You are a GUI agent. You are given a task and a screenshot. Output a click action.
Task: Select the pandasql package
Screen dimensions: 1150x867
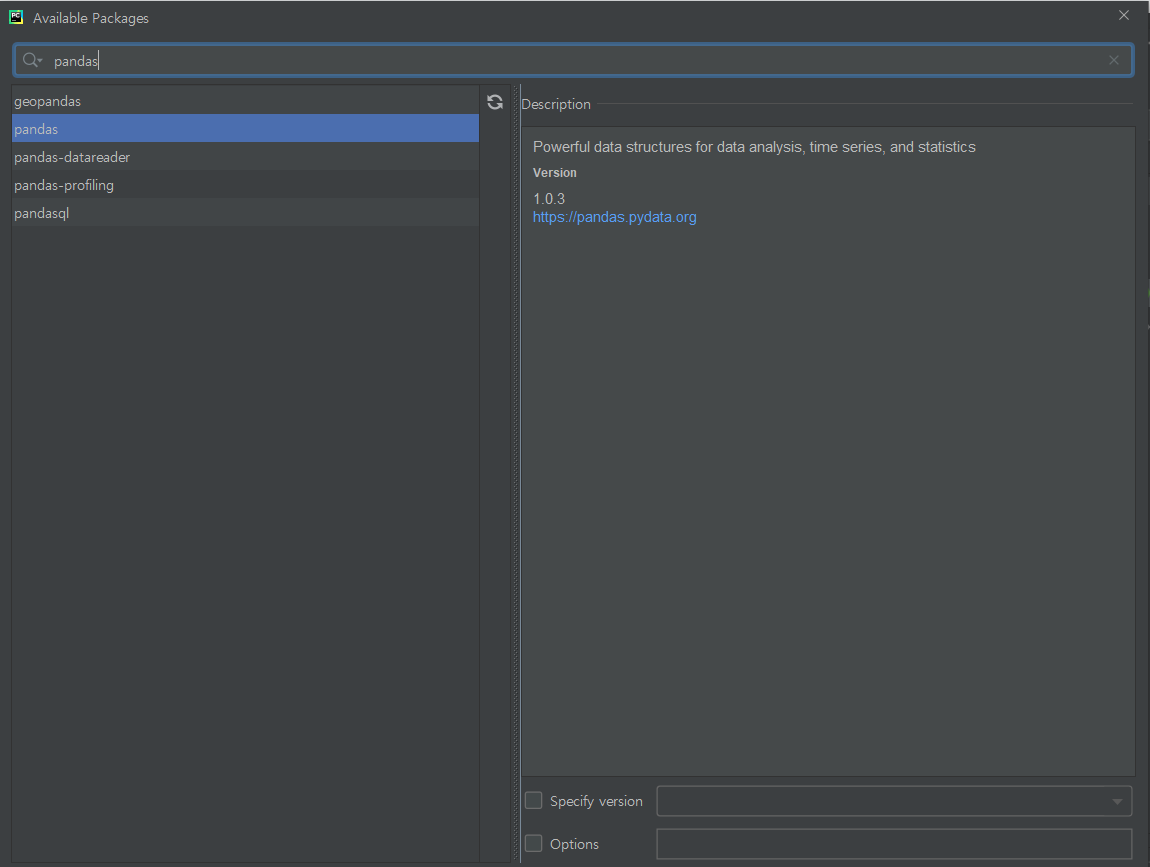click(x=245, y=213)
